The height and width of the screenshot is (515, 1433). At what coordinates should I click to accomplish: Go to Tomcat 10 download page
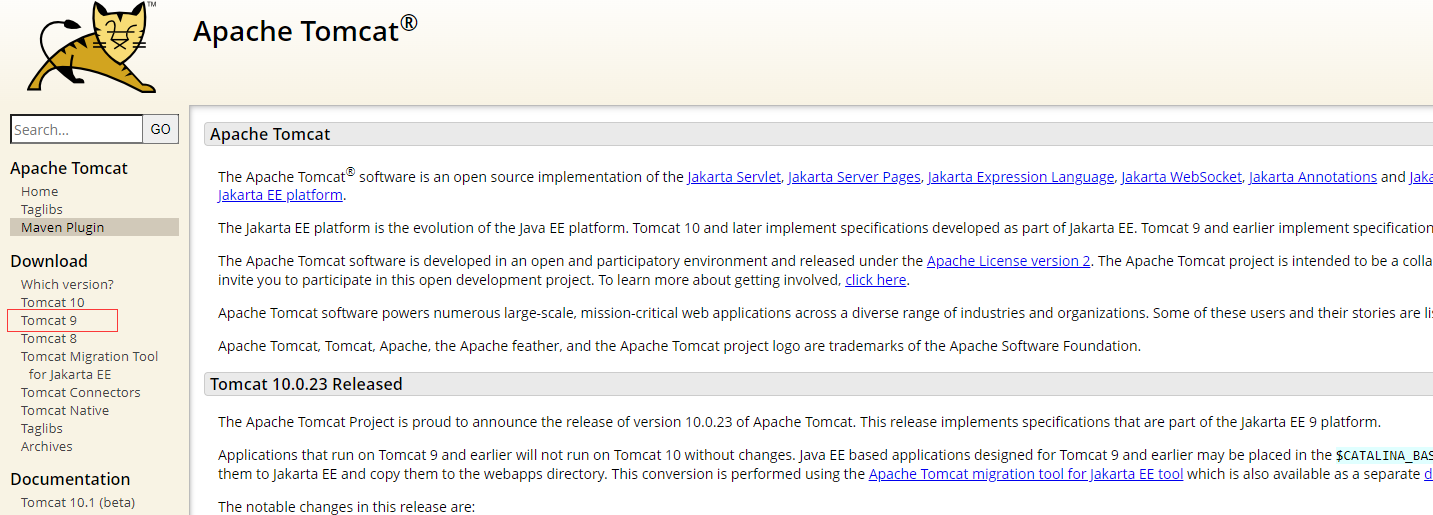tap(52, 302)
